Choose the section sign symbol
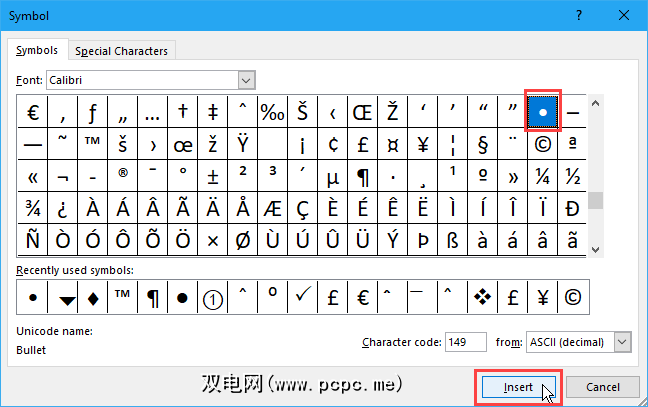The image size is (648, 407). pos(482,144)
